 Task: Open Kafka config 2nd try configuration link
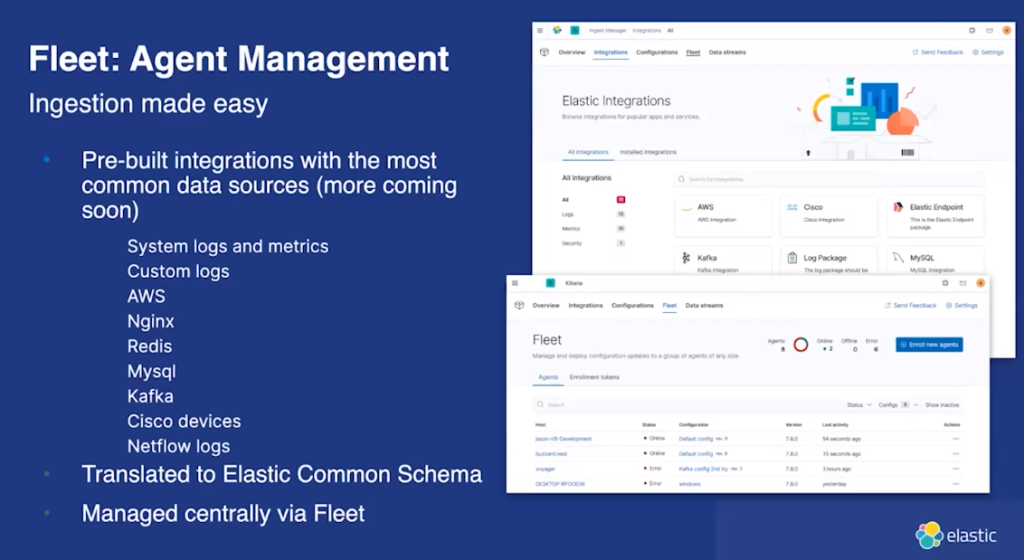[704, 469]
